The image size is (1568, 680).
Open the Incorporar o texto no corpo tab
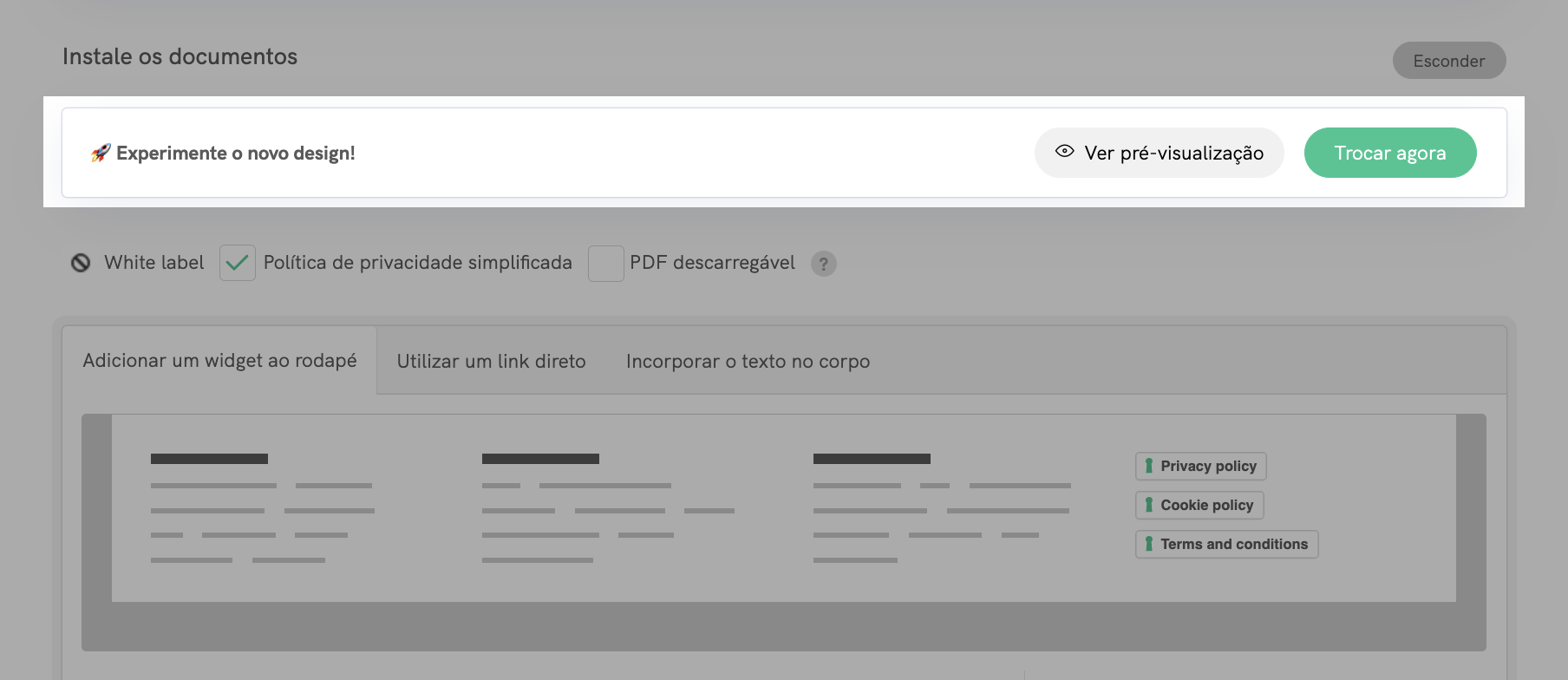coord(748,362)
